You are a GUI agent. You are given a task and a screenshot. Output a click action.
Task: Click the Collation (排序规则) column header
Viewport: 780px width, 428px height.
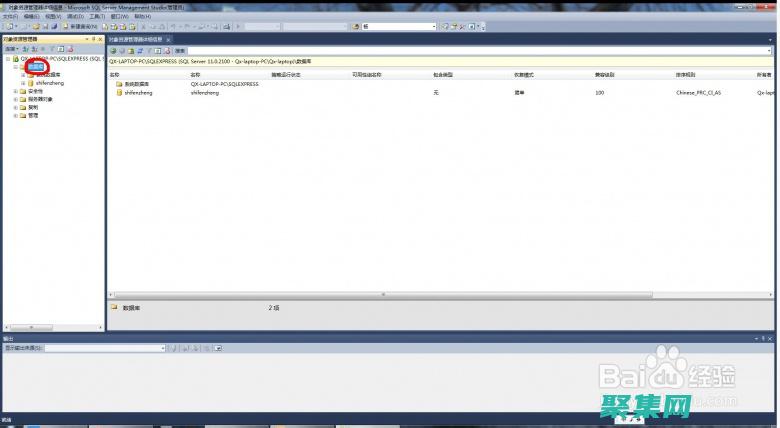pos(686,74)
